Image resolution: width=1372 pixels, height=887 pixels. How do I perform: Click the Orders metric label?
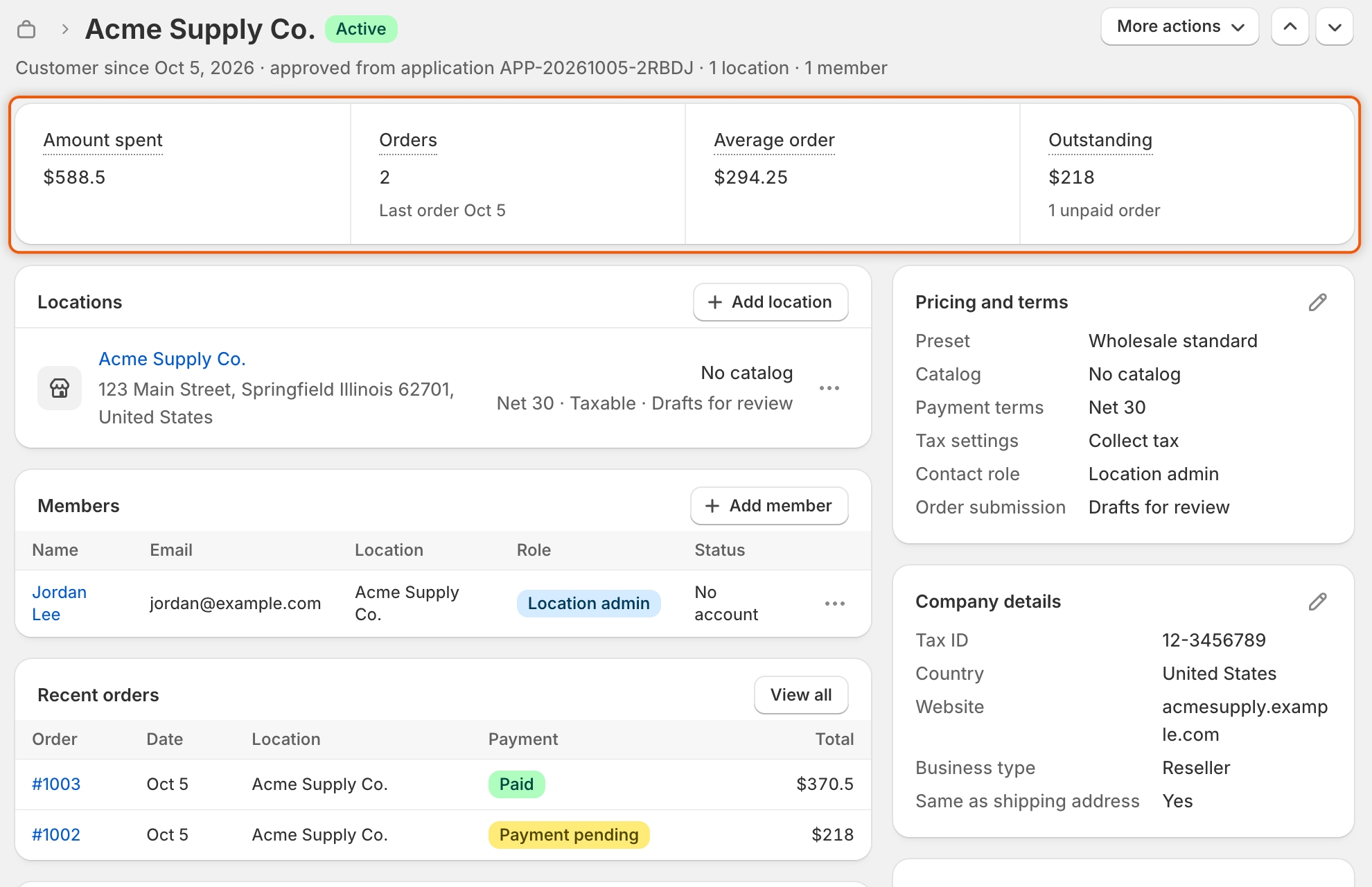408,140
